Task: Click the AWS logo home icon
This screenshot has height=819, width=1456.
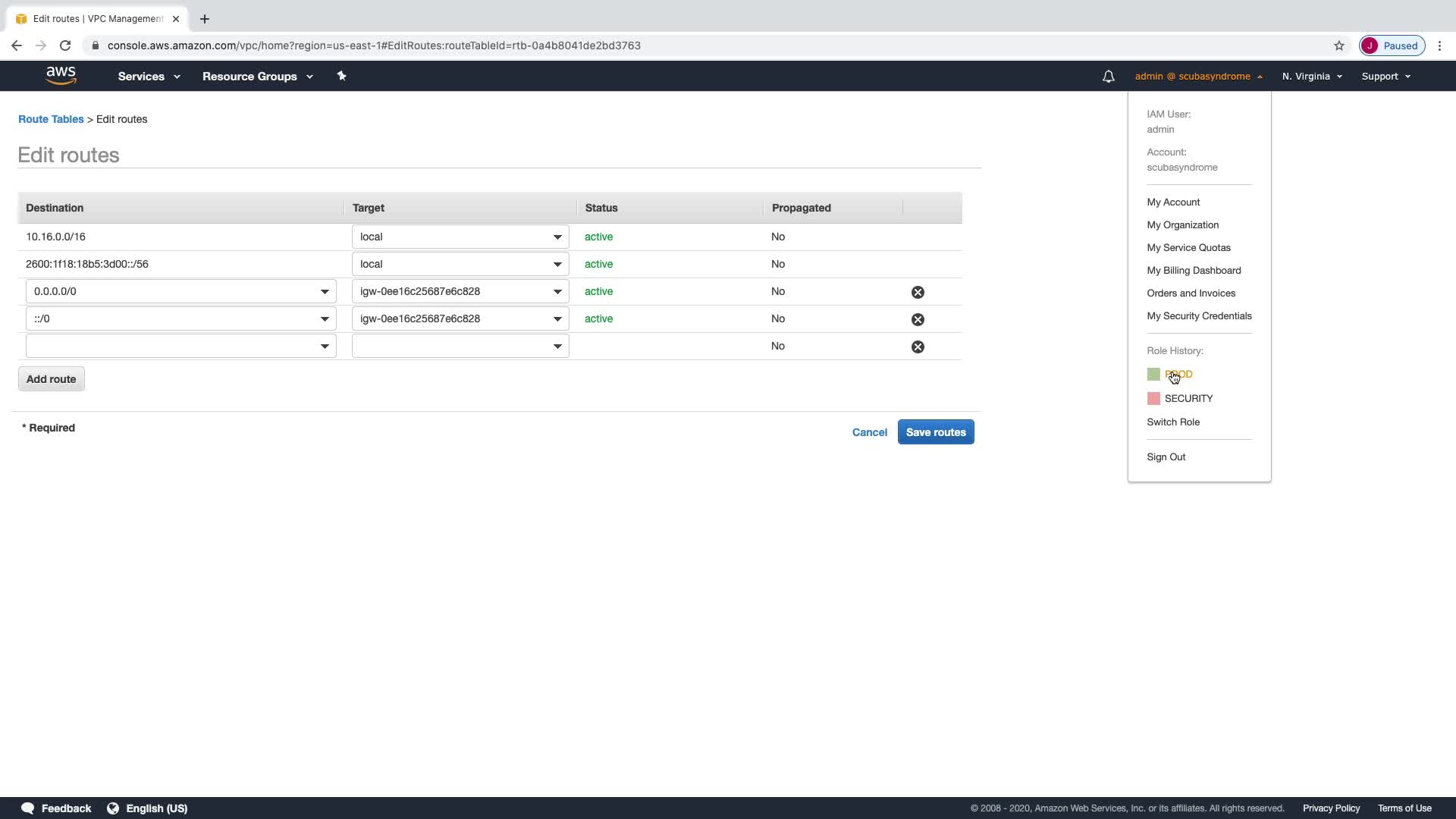Action: click(x=61, y=76)
